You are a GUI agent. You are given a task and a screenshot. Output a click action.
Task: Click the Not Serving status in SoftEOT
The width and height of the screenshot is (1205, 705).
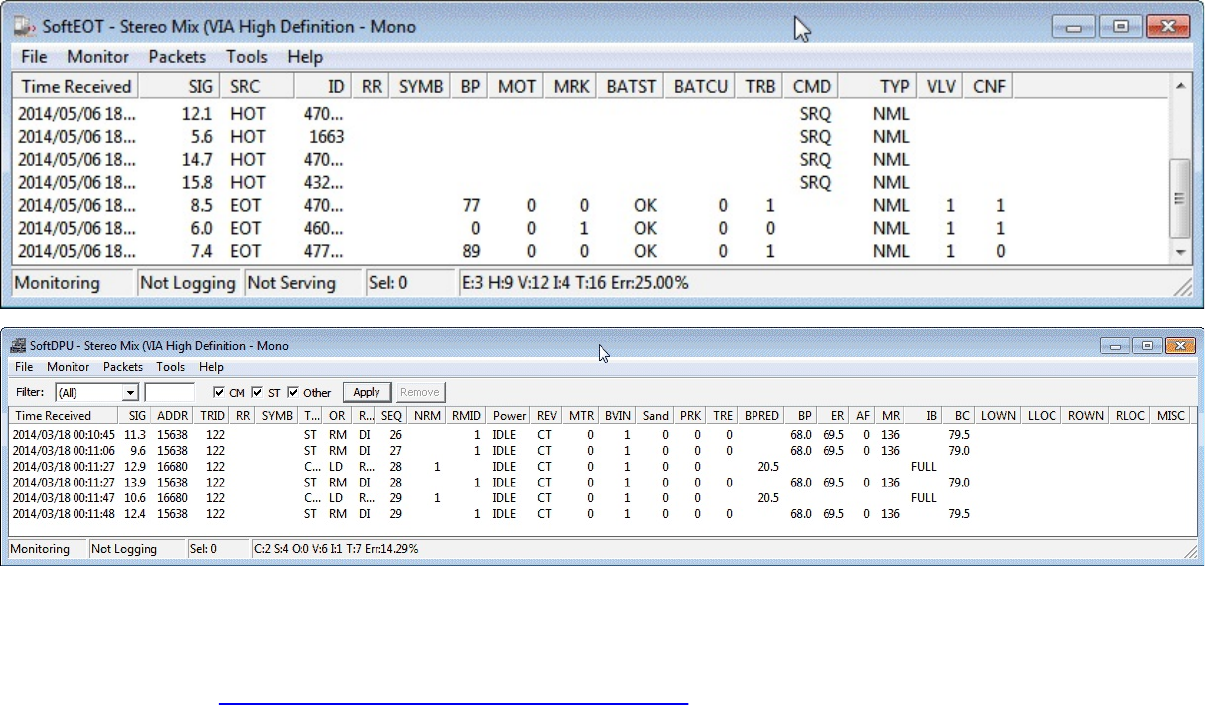(304, 283)
